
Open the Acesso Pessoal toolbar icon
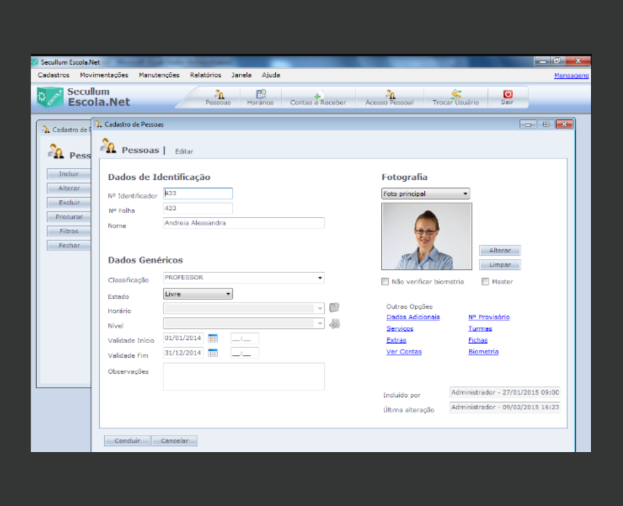[389, 97]
